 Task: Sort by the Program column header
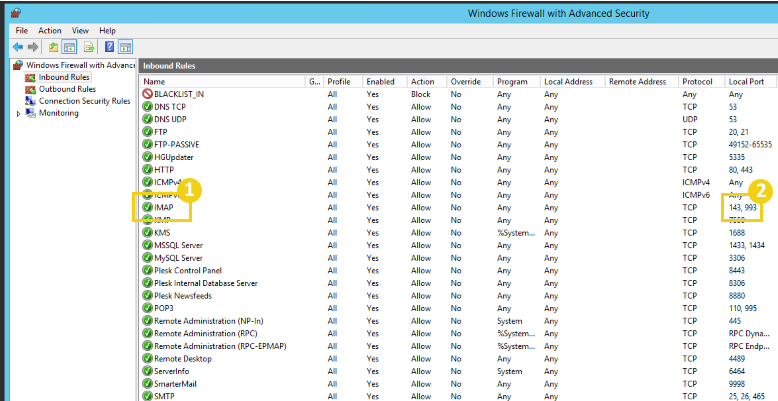(517, 81)
